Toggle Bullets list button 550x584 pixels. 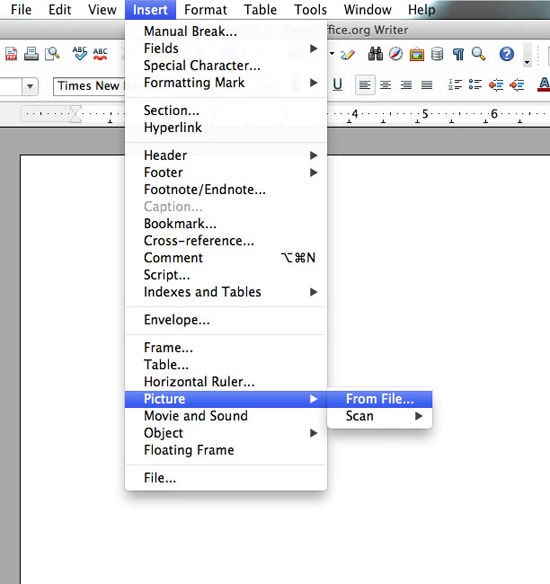(475, 85)
